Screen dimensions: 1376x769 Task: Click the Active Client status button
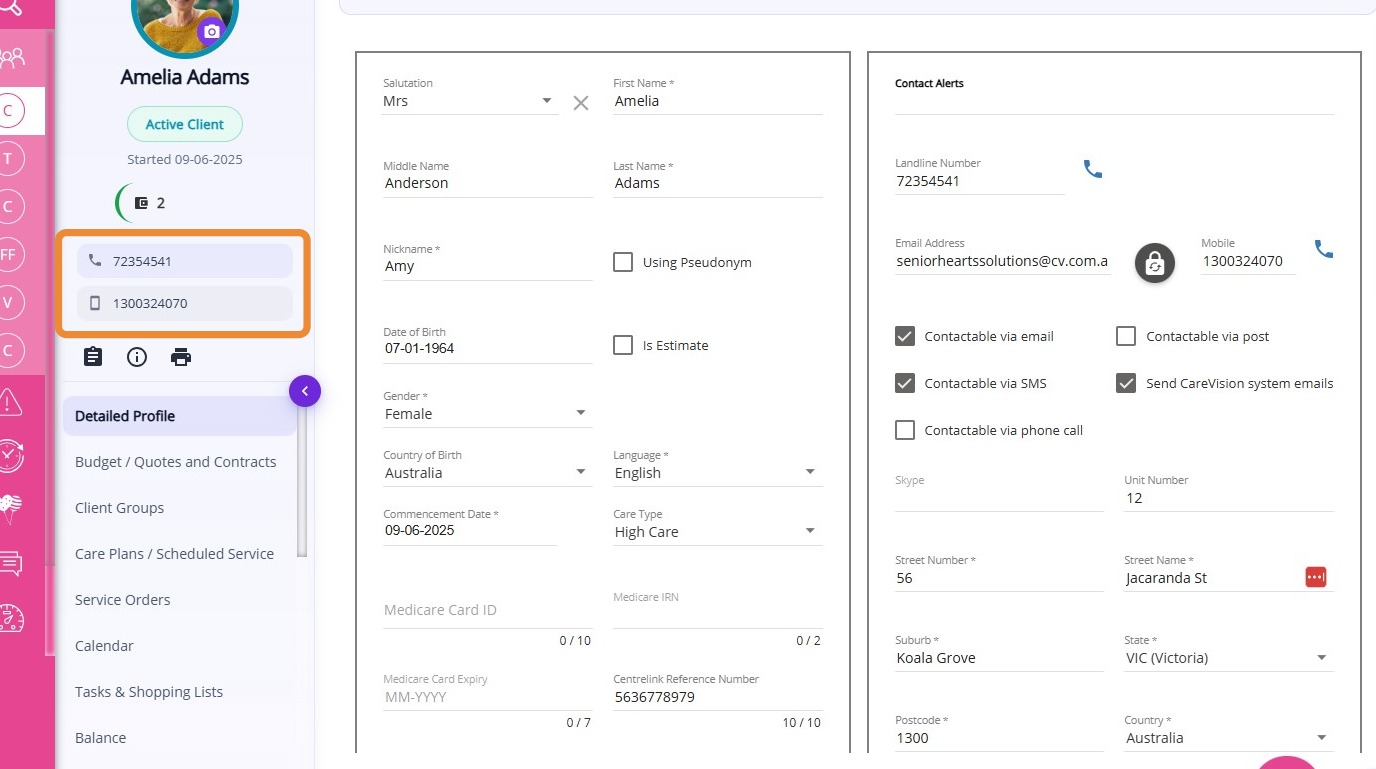(x=185, y=124)
